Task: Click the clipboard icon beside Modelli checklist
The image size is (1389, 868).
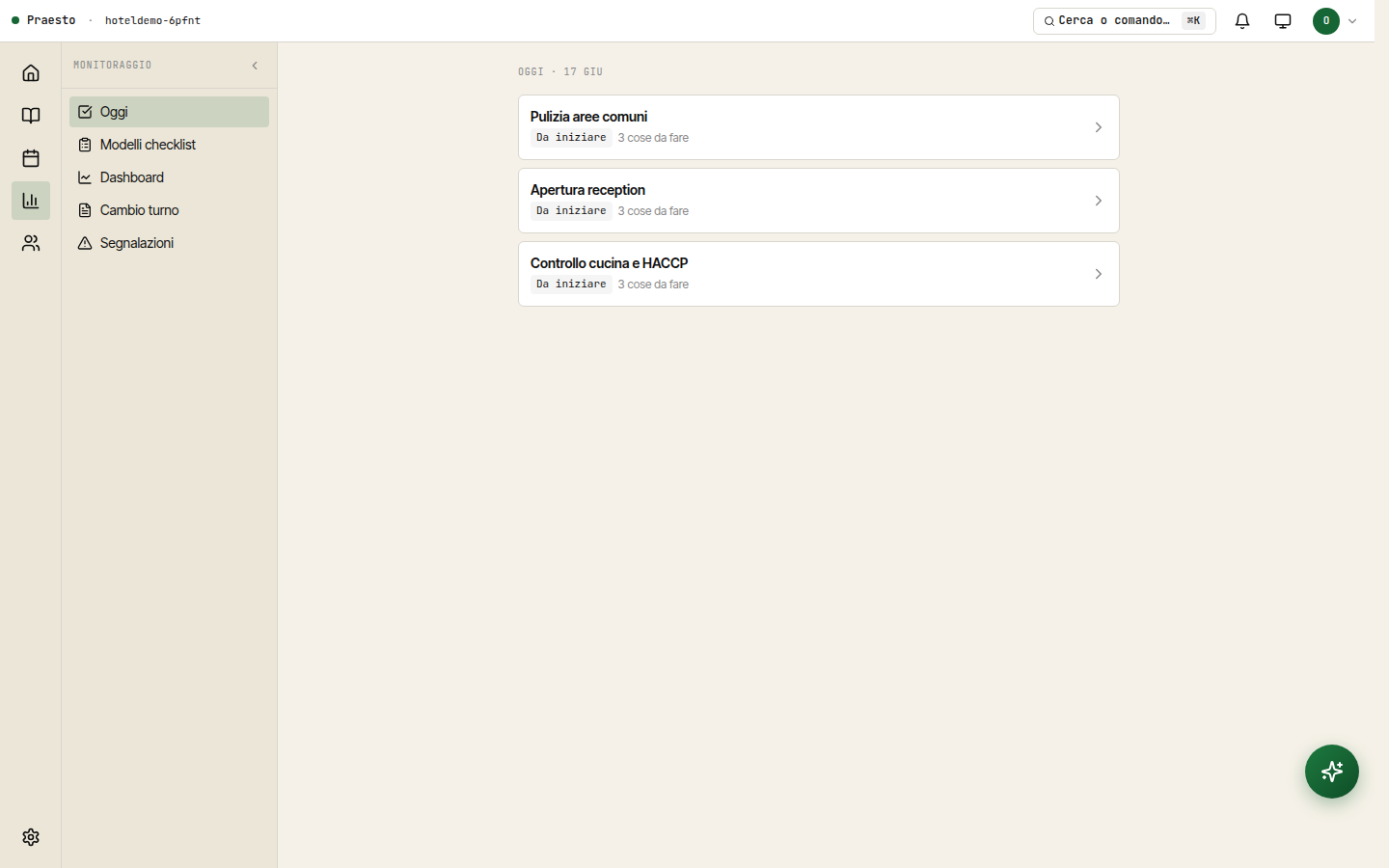Action: tap(85, 145)
